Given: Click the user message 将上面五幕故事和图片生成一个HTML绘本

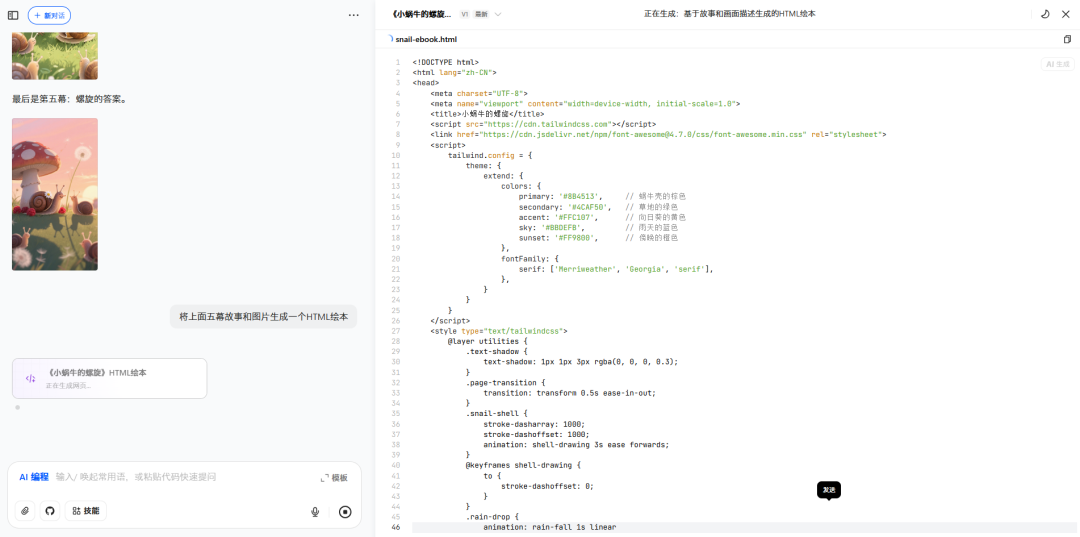Looking at the screenshot, I should pyautogui.click(x=264, y=317).
